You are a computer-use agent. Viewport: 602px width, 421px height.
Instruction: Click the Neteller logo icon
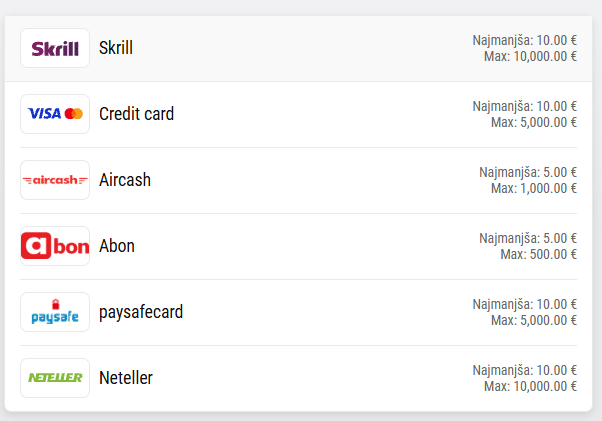(55, 378)
